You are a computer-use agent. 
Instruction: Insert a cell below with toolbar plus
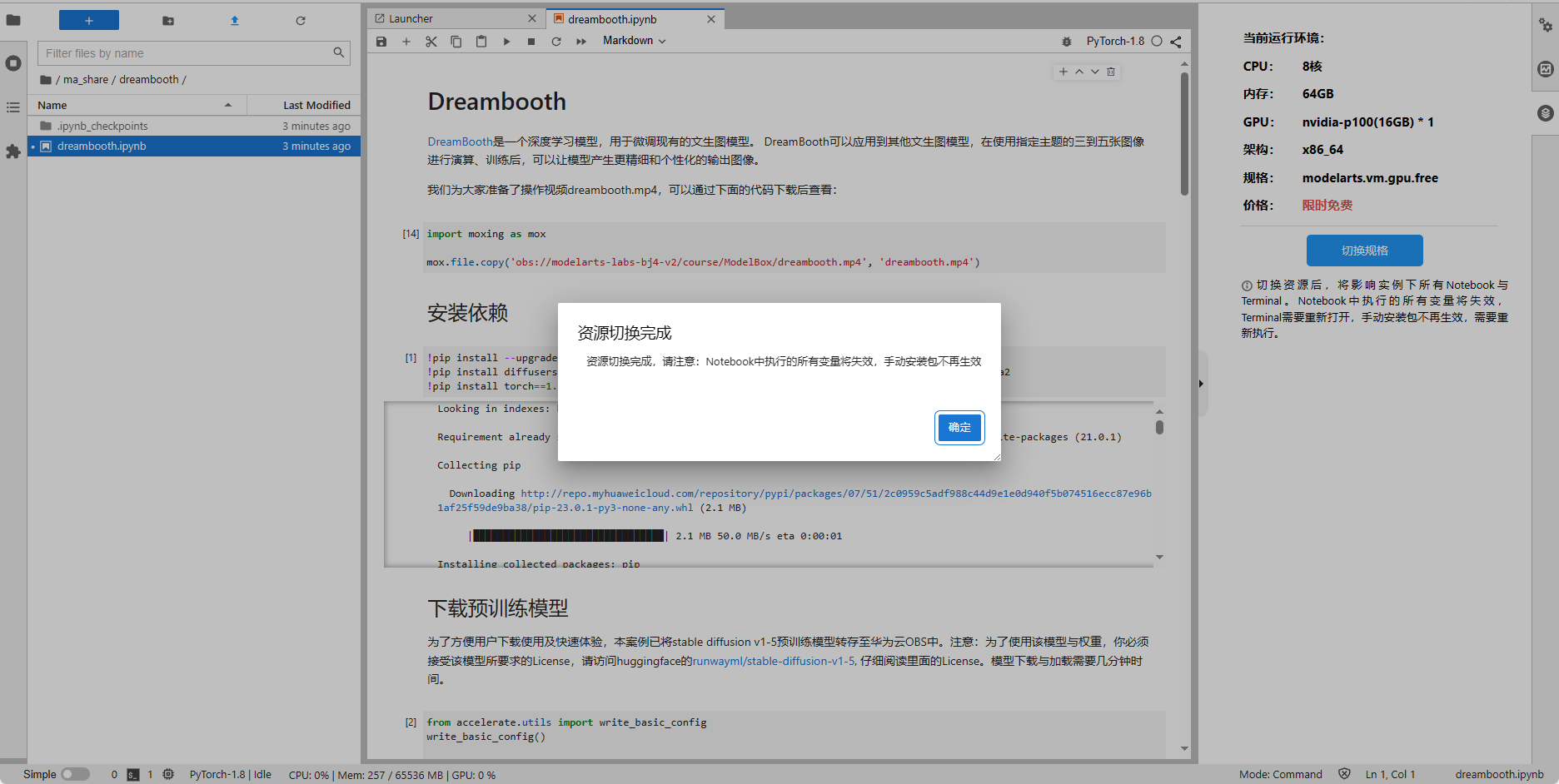pos(406,42)
